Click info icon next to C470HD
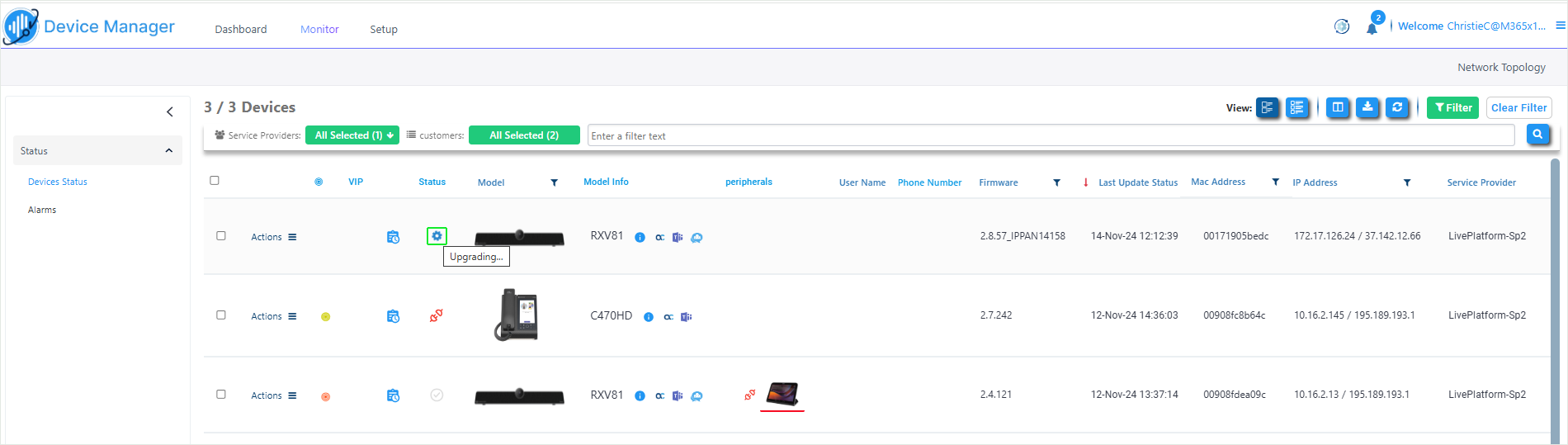This screenshot has width=1568, height=445. (649, 317)
